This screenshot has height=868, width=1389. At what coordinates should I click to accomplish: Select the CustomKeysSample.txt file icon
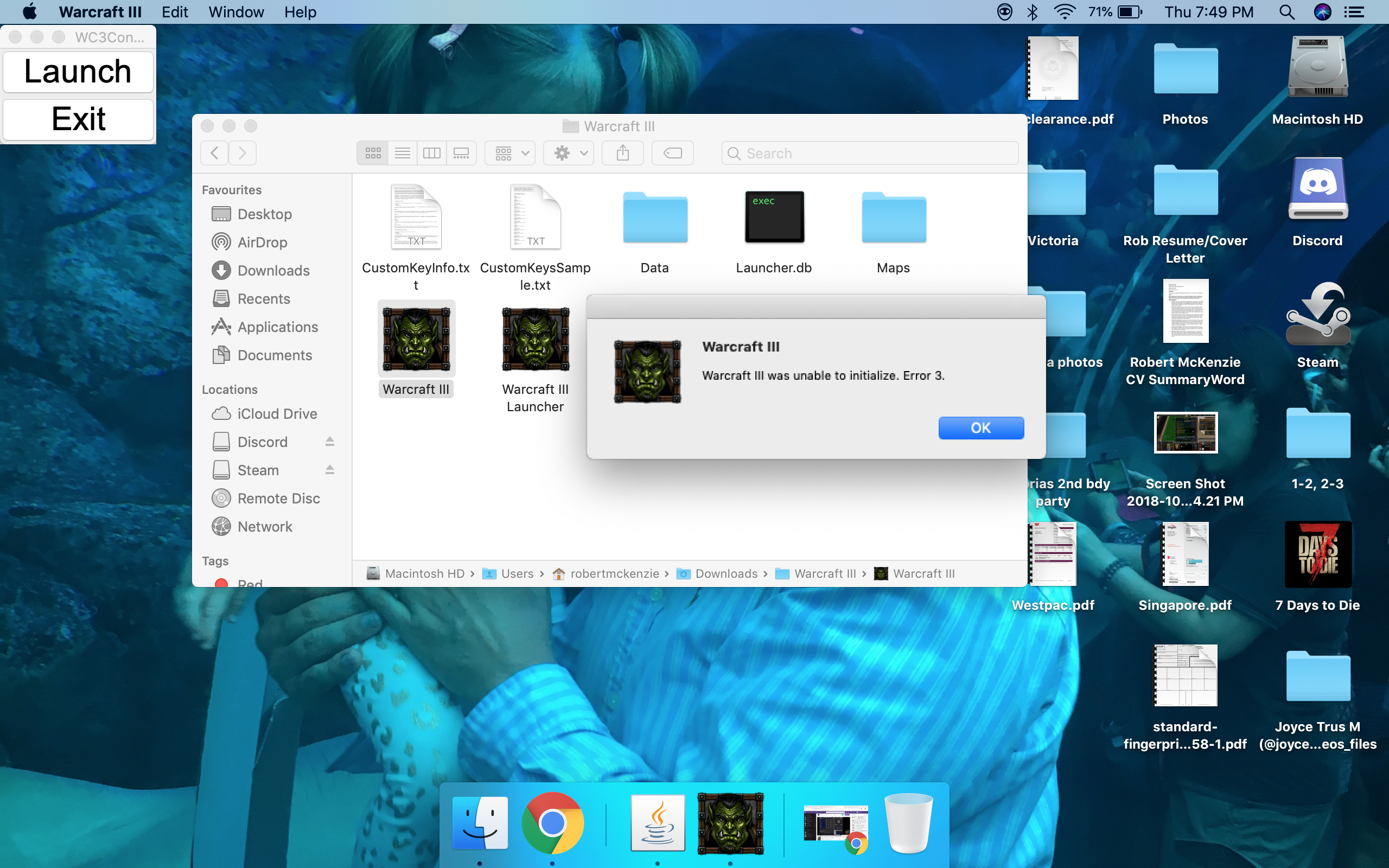(536, 217)
